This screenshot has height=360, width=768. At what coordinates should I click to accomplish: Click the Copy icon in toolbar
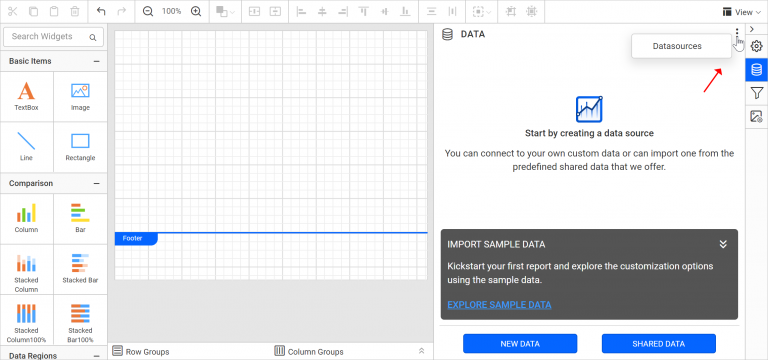pyautogui.click(x=34, y=11)
